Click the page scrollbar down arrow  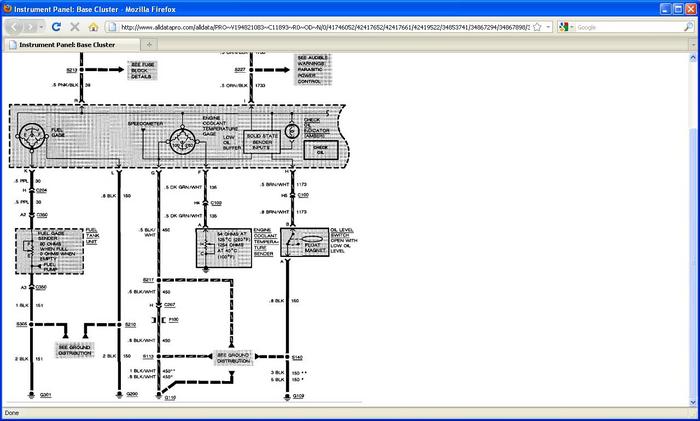tap(693, 402)
